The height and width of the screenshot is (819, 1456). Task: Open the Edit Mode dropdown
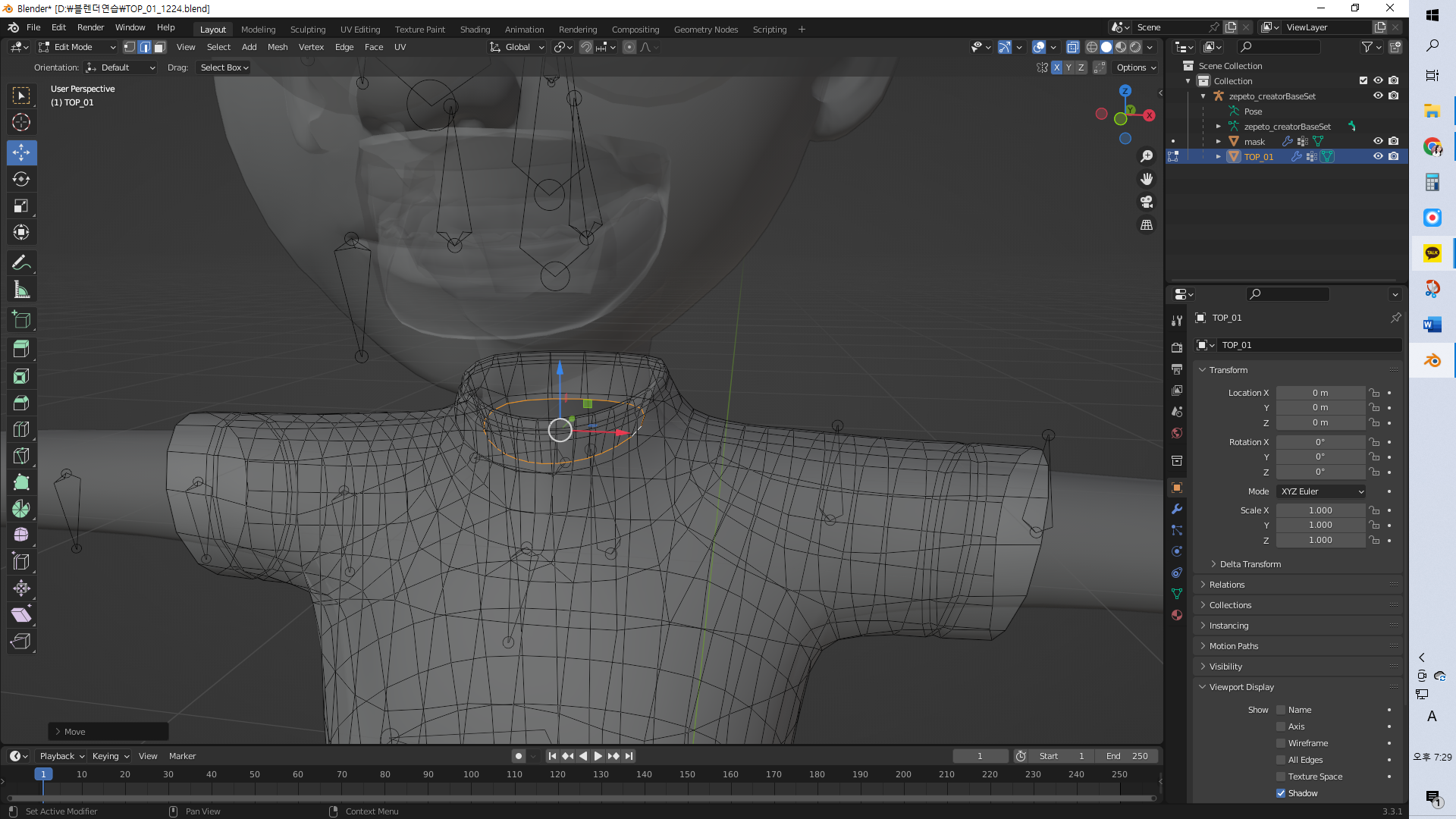click(x=77, y=47)
